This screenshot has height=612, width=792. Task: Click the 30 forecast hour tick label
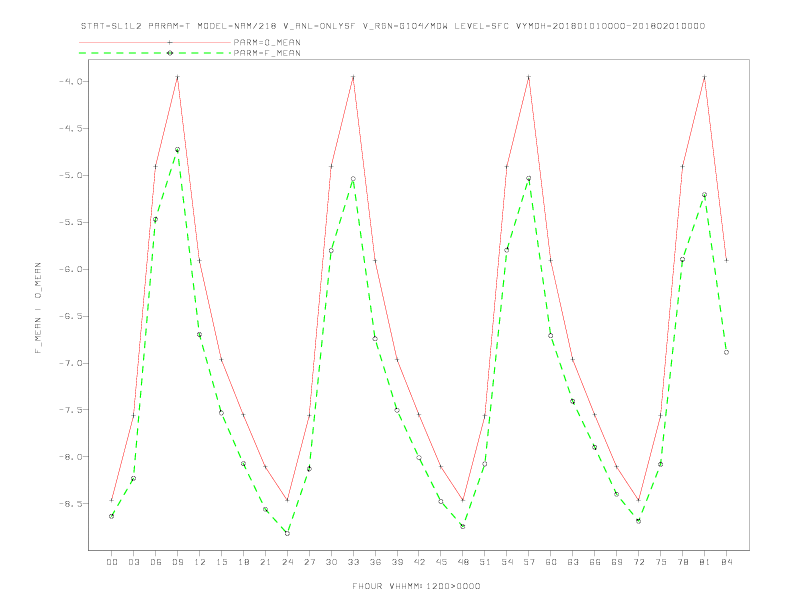(x=331, y=562)
